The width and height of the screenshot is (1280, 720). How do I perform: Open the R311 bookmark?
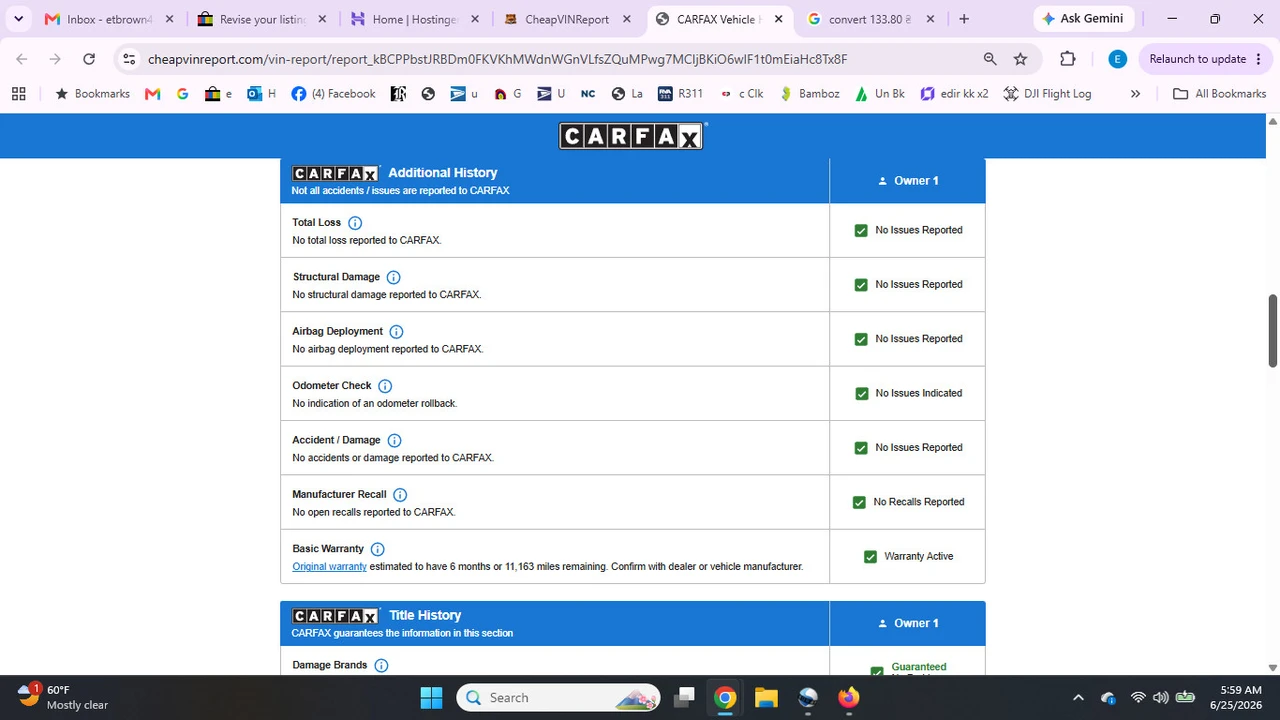point(681,94)
